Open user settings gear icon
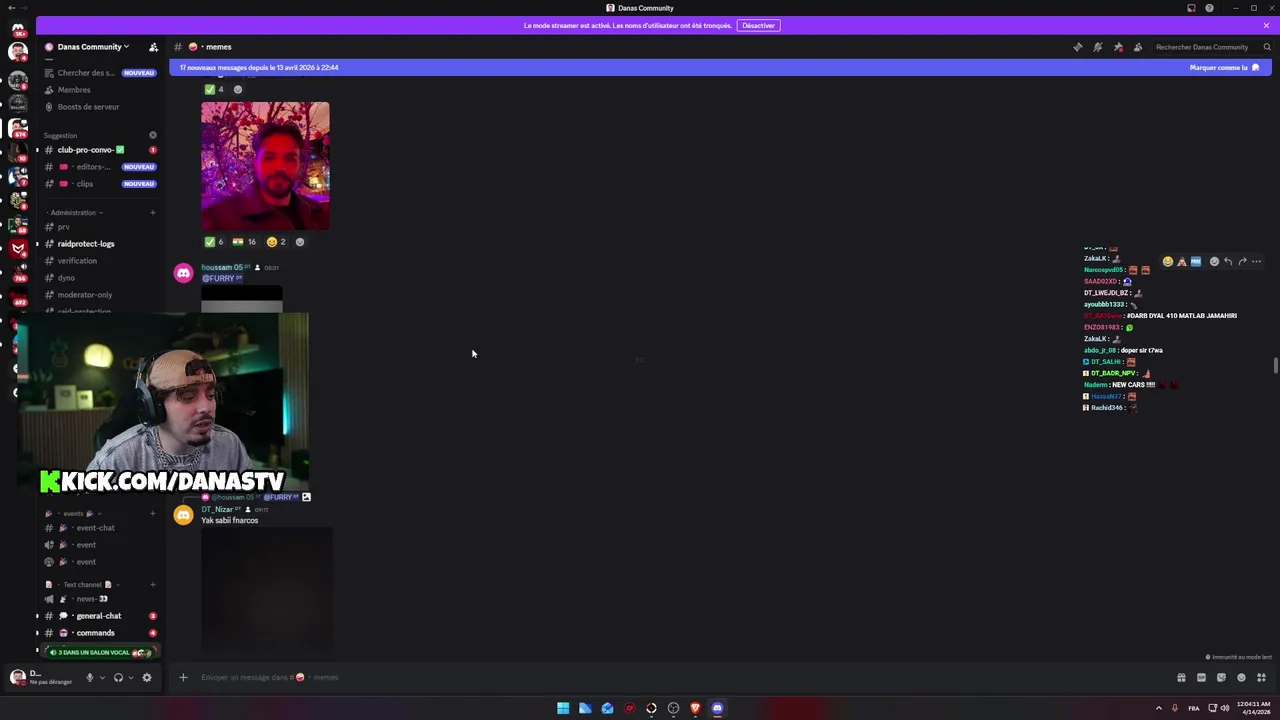Viewport: 1280px width, 720px height. pyautogui.click(x=147, y=677)
